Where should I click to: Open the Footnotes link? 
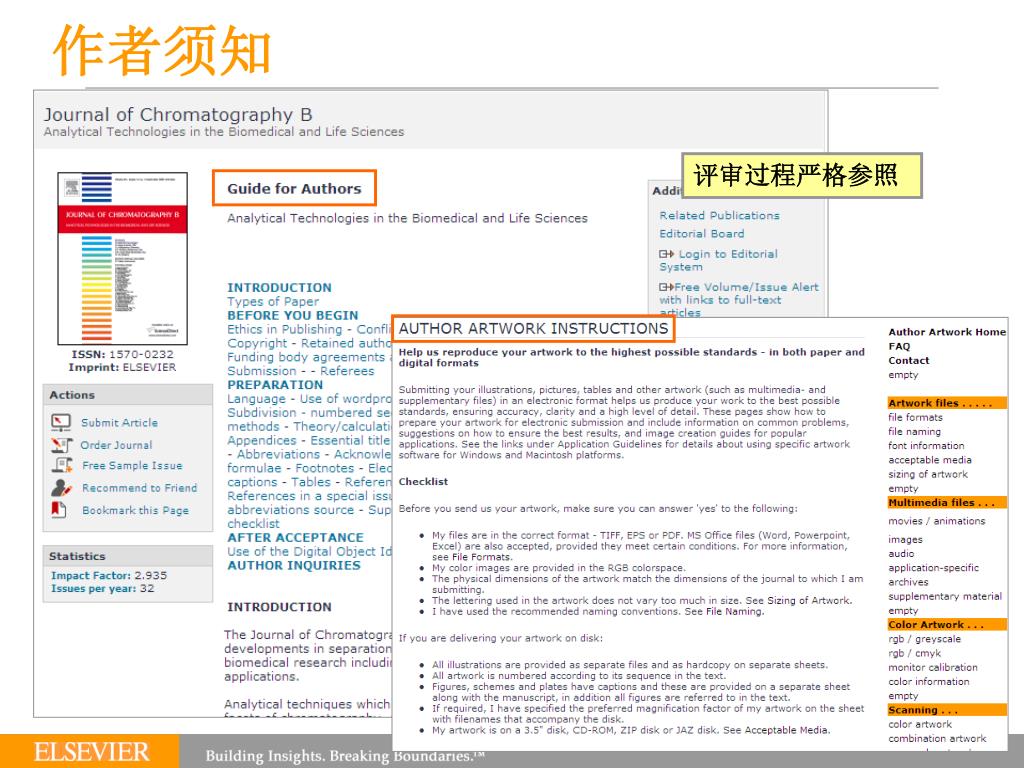click(x=325, y=468)
